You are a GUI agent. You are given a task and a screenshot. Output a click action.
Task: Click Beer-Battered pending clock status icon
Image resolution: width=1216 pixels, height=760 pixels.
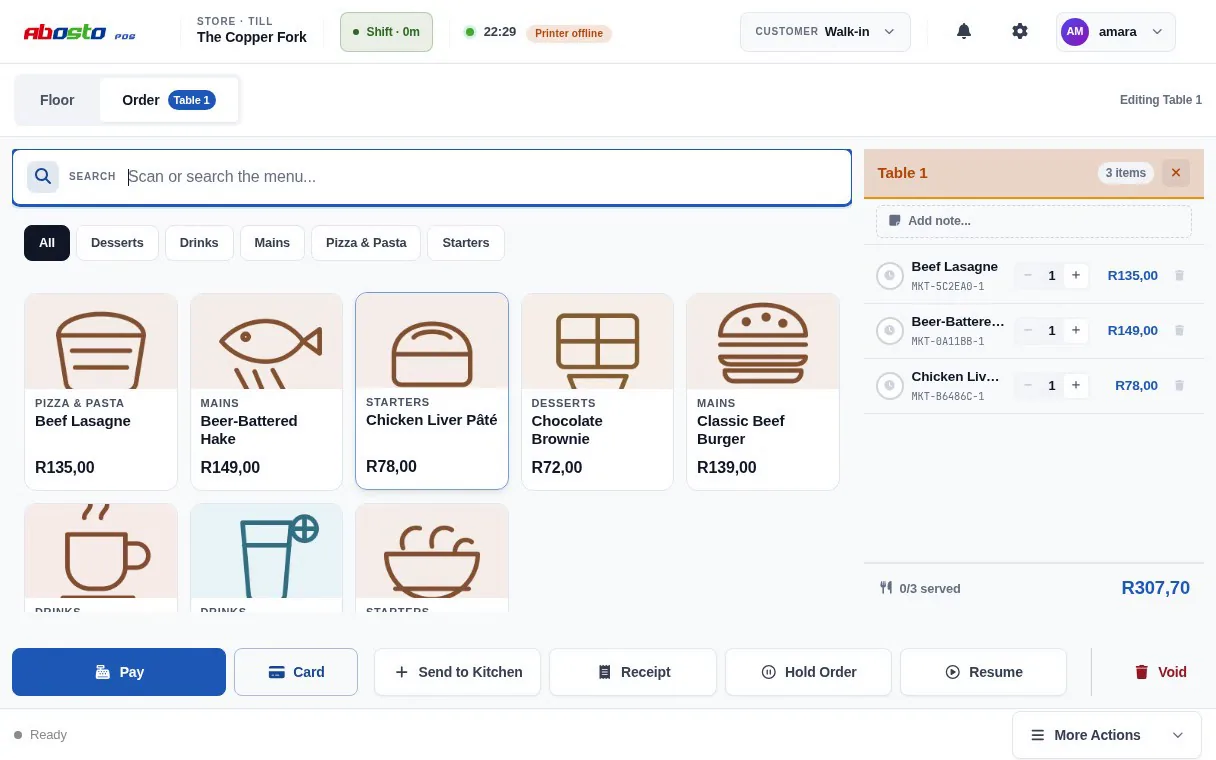pyautogui.click(x=890, y=331)
